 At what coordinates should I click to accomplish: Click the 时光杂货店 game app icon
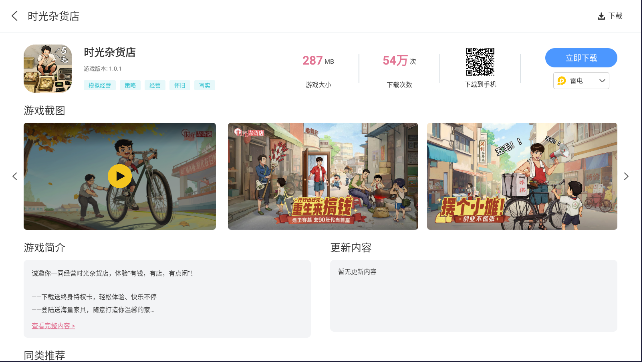[48, 68]
